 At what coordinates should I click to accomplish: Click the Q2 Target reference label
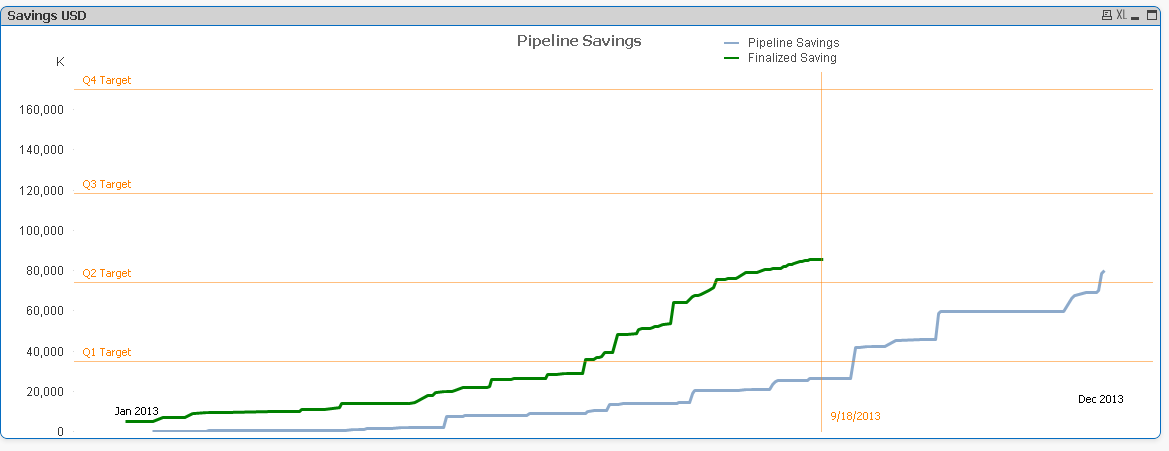tap(107, 273)
